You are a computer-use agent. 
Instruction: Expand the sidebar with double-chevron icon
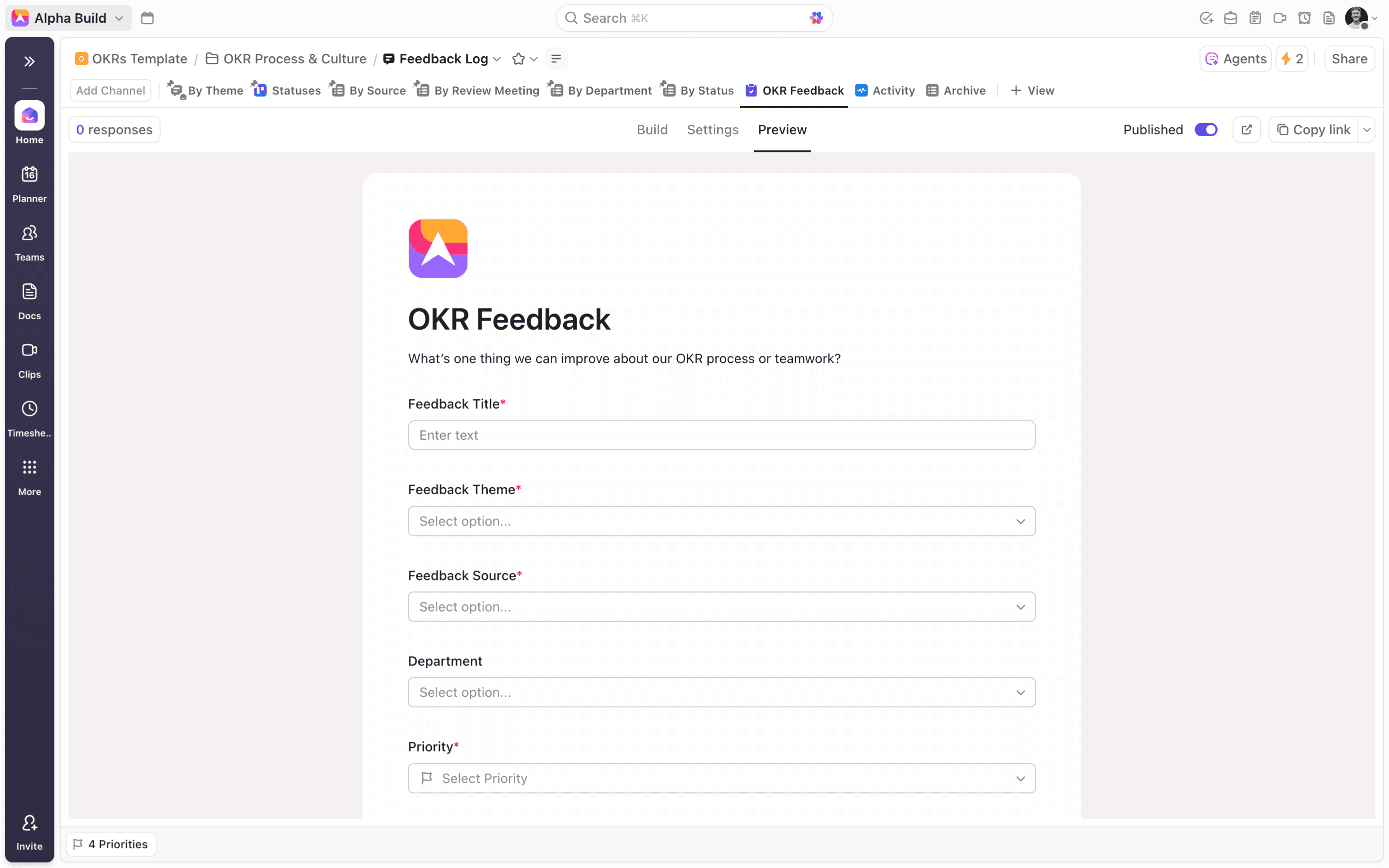click(x=29, y=61)
